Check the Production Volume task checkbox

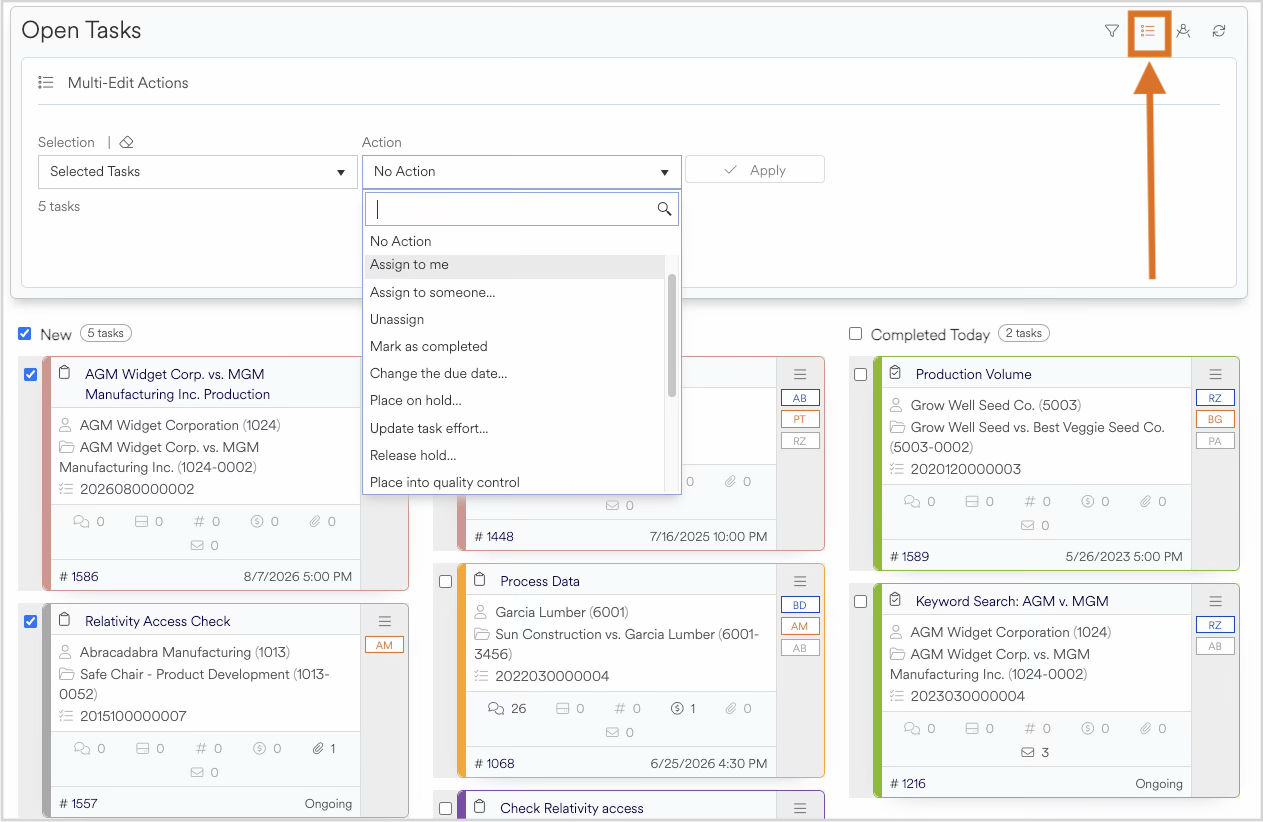861,375
